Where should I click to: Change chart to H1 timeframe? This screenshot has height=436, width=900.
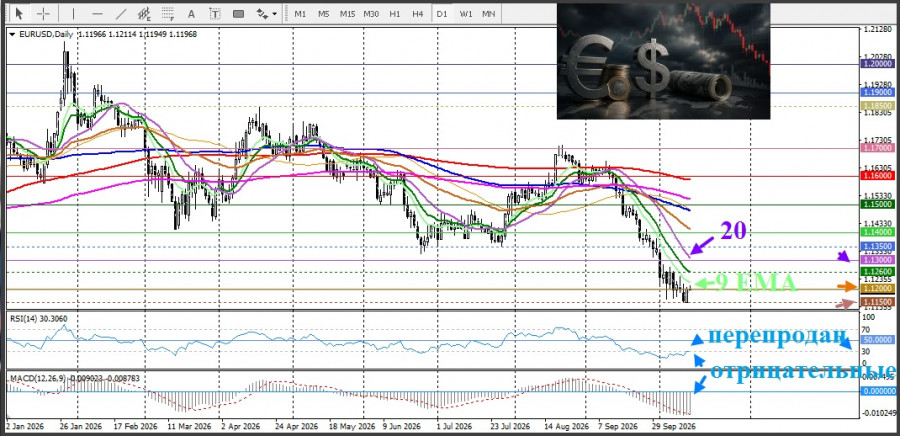coord(394,13)
